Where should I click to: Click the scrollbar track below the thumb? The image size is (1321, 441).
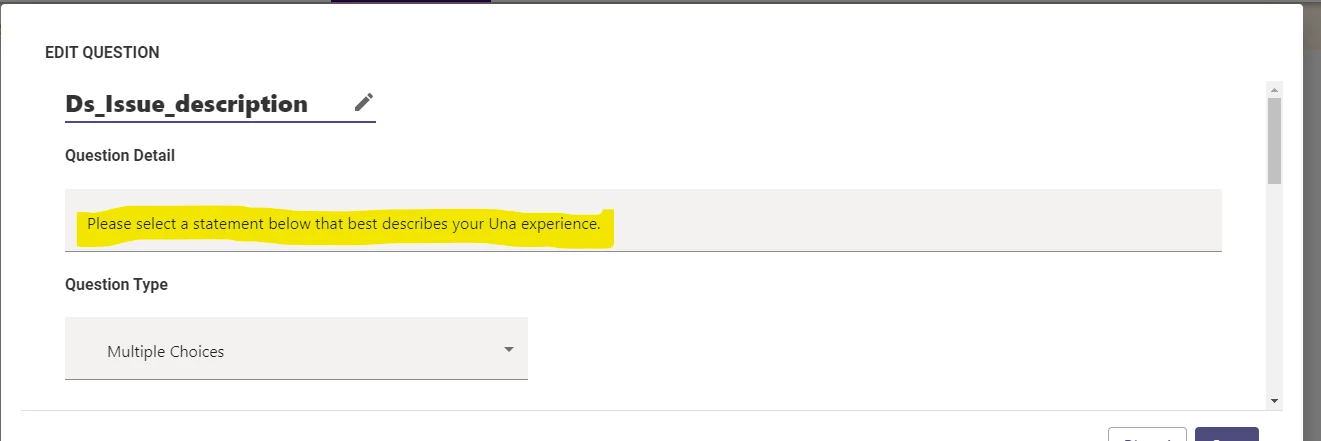pyautogui.click(x=1274, y=290)
